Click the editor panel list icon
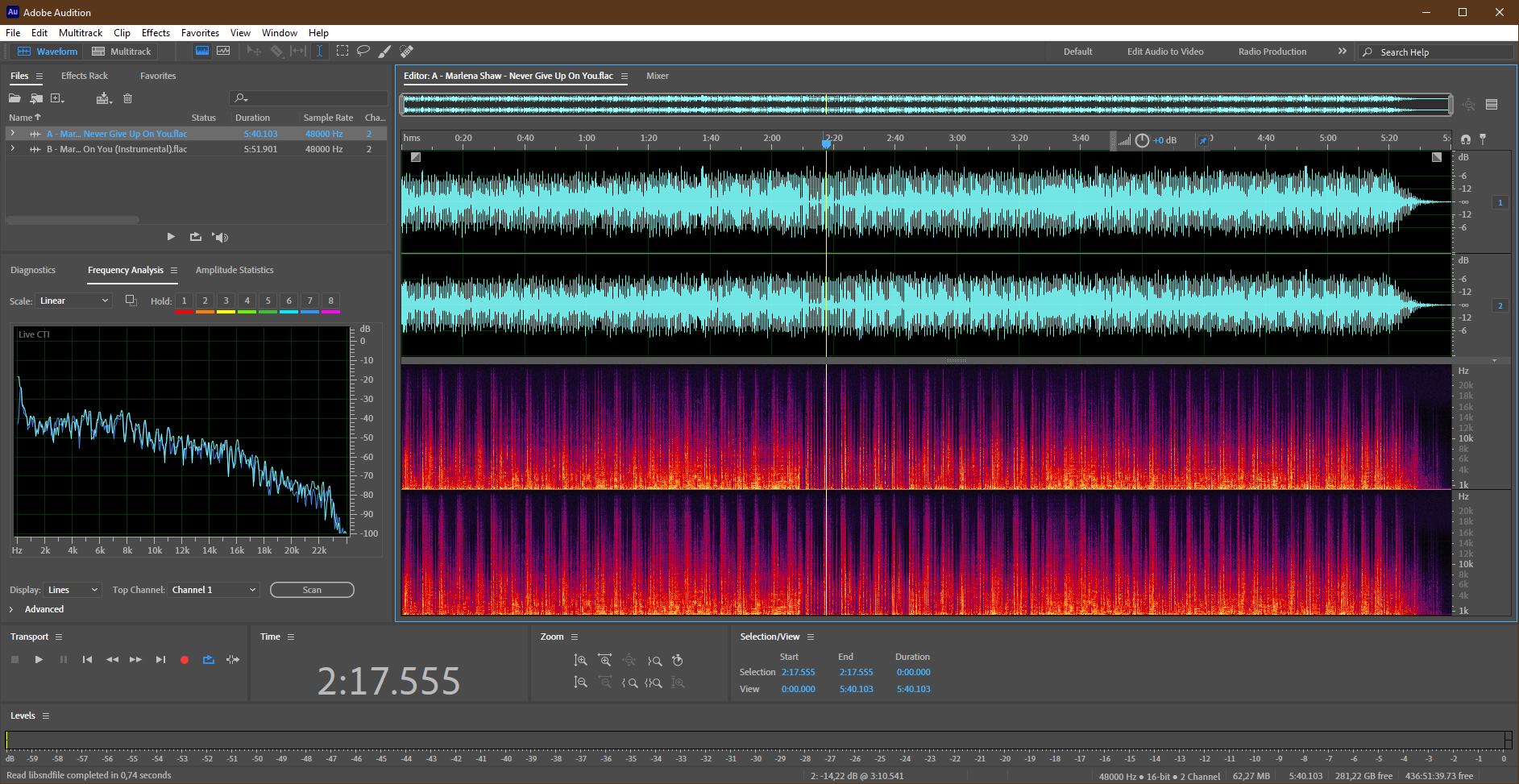This screenshot has height=784, width=1519. (x=1492, y=104)
